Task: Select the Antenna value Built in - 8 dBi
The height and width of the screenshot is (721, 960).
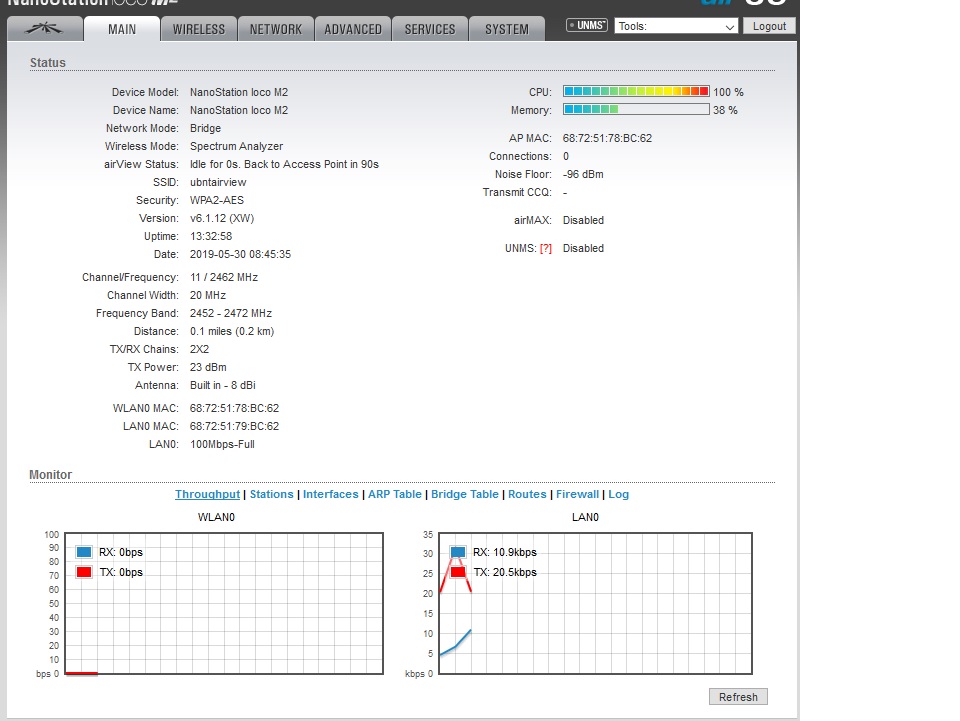Action: (223, 385)
